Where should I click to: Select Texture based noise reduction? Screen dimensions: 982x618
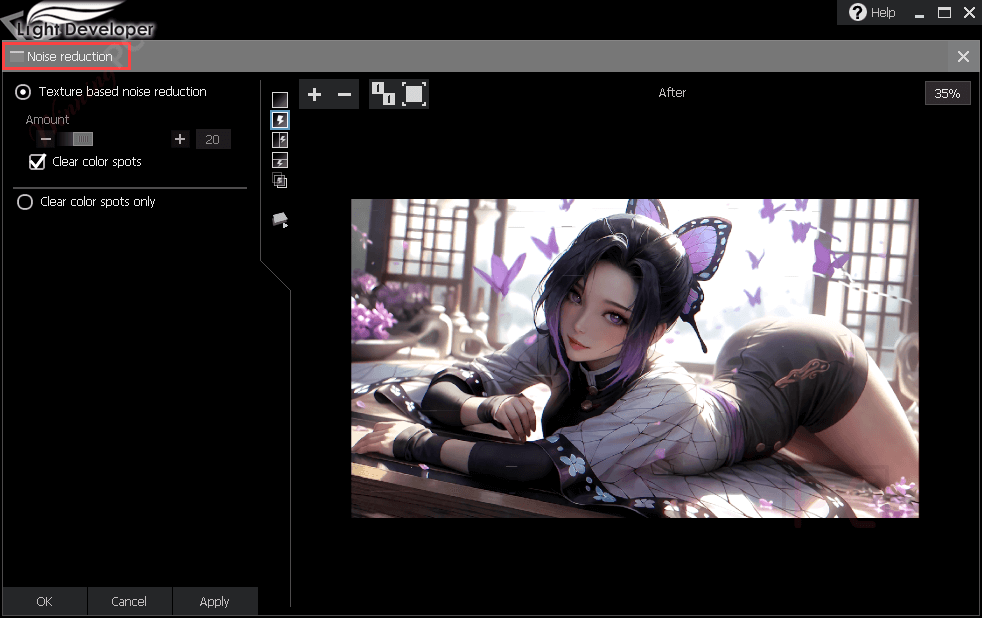[23, 92]
